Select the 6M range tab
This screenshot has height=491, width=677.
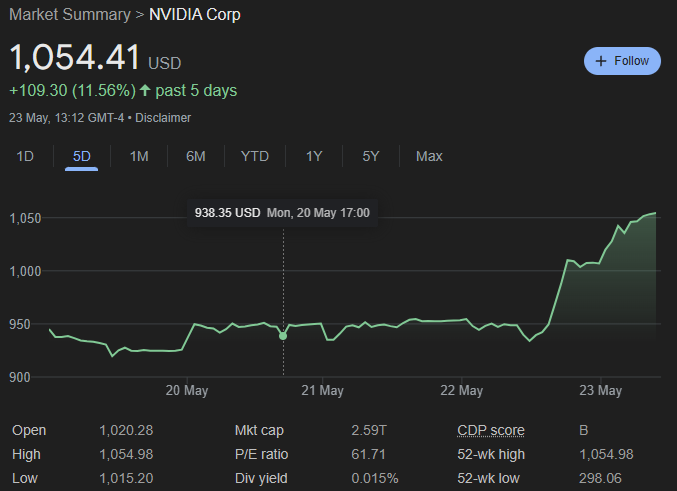pyautogui.click(x=196, y=156)
